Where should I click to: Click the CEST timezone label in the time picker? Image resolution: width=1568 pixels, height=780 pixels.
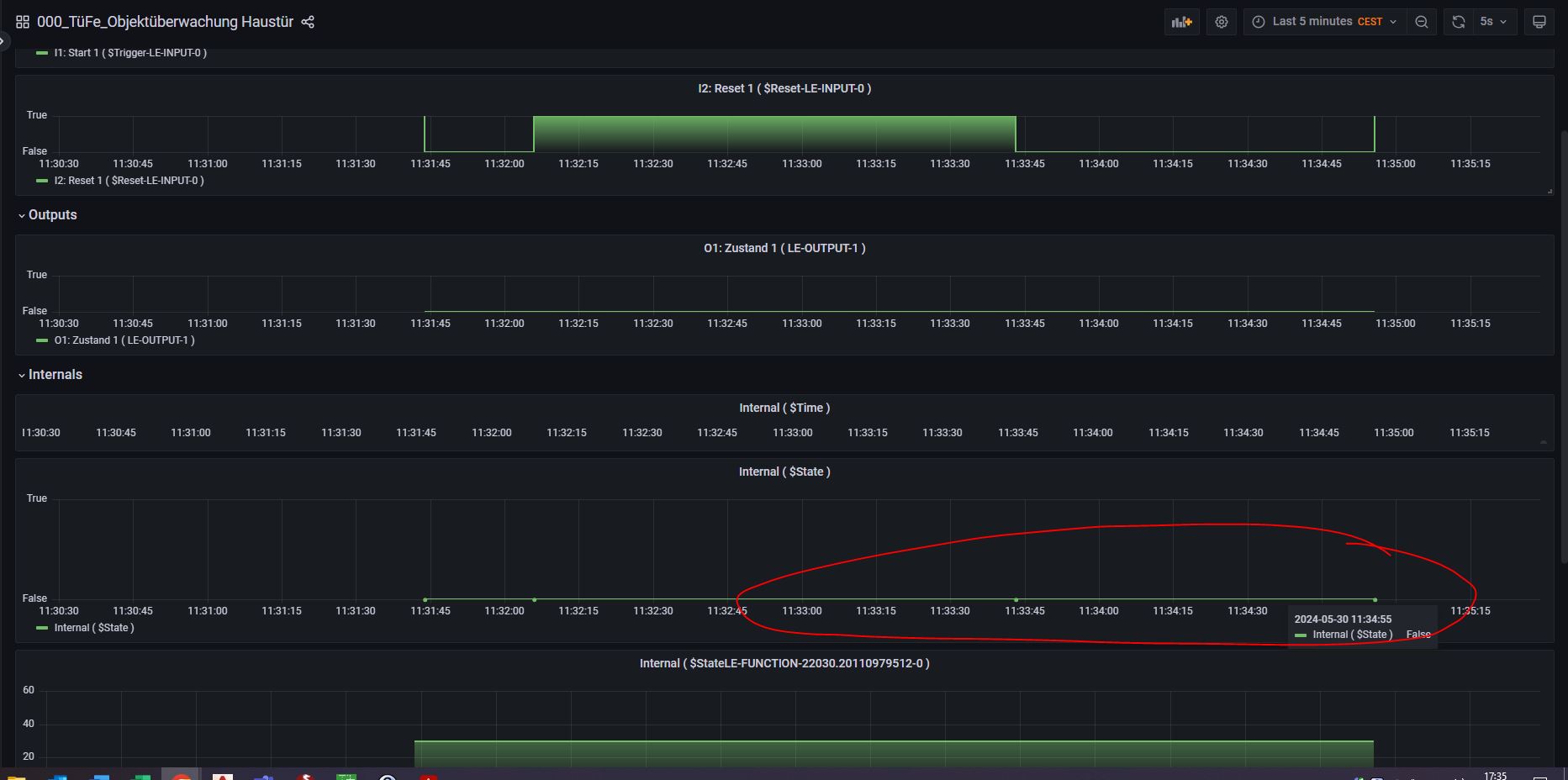tap(1370, 22)
